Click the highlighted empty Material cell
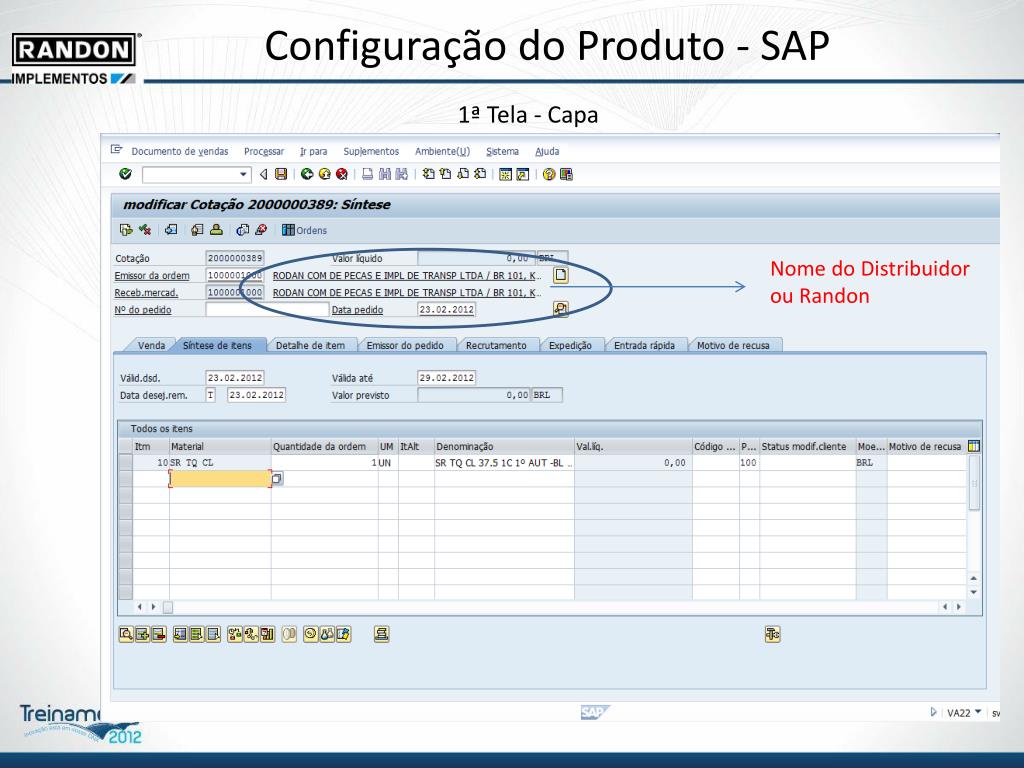Viewport: 1024px width, 768px height. coord(220,479)
